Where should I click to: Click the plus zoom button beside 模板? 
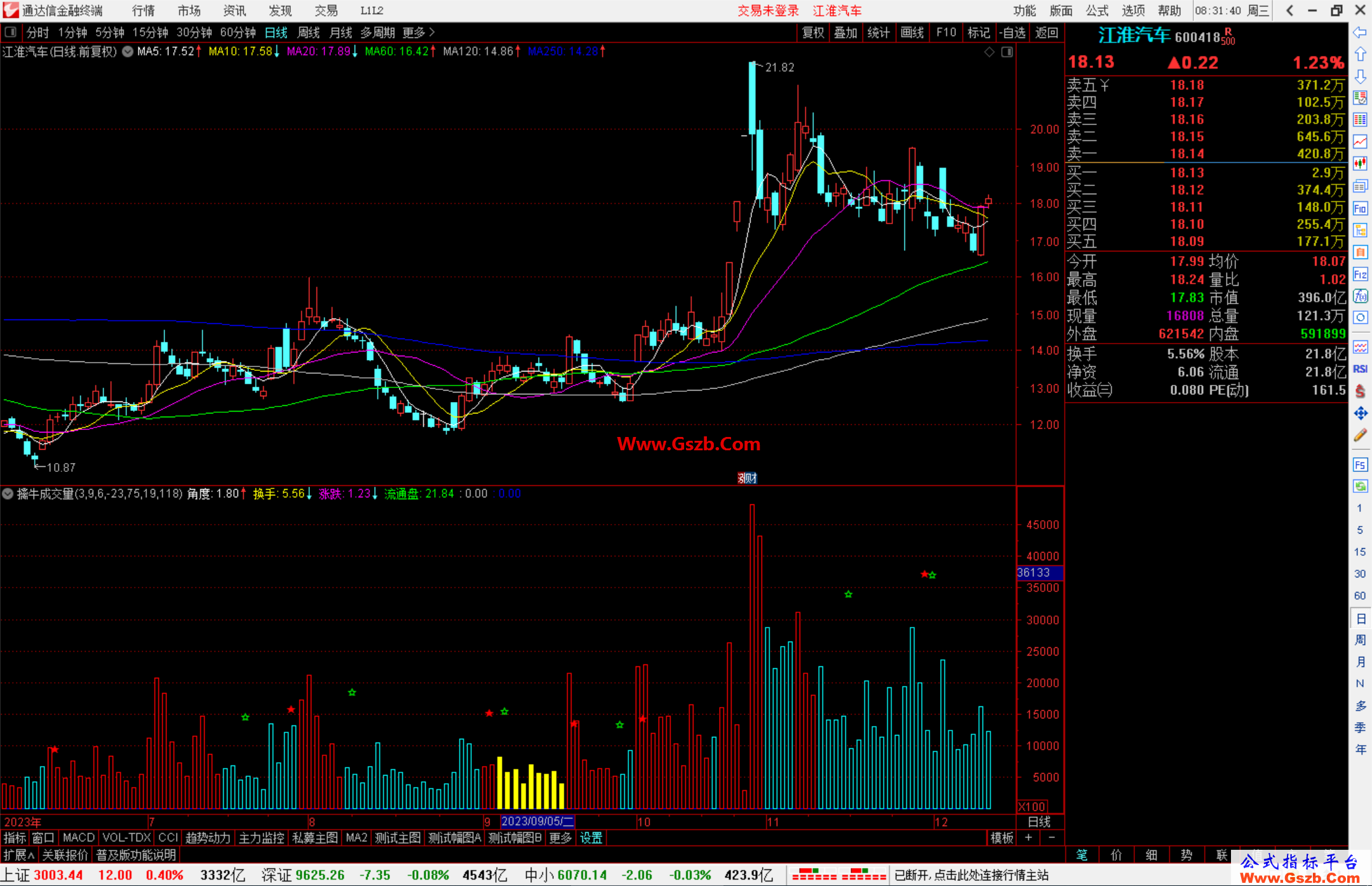[x=1028, y=838]
